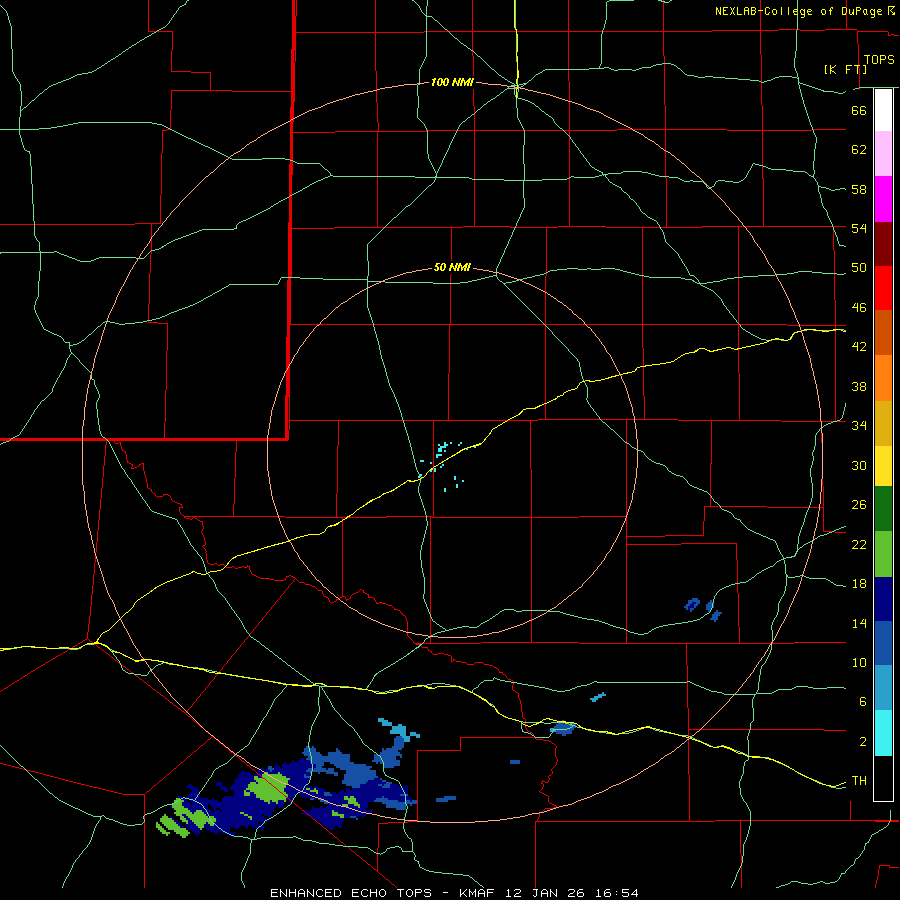
Task: Select the maroon legend swatch
Action: click(883, 244)
